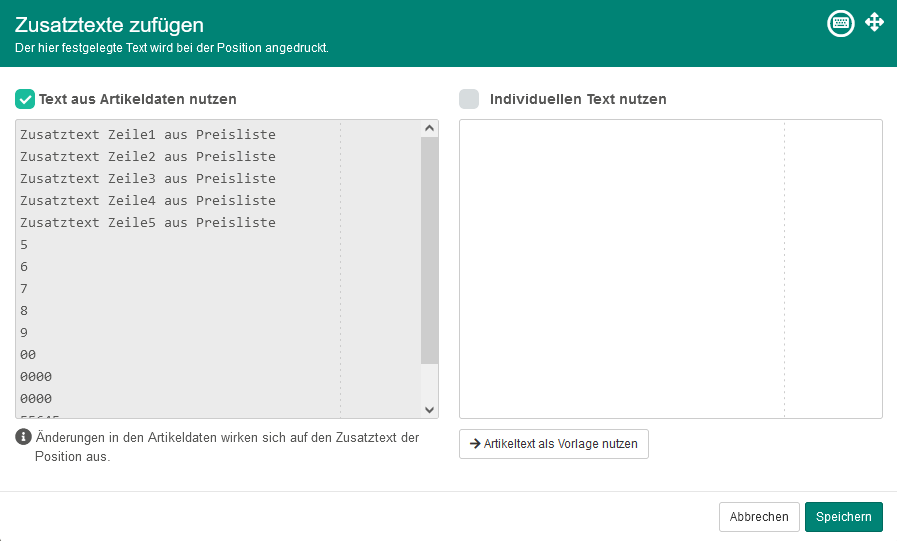
Task: Click the article text scrollbar thumb
Action: point(430,250)
